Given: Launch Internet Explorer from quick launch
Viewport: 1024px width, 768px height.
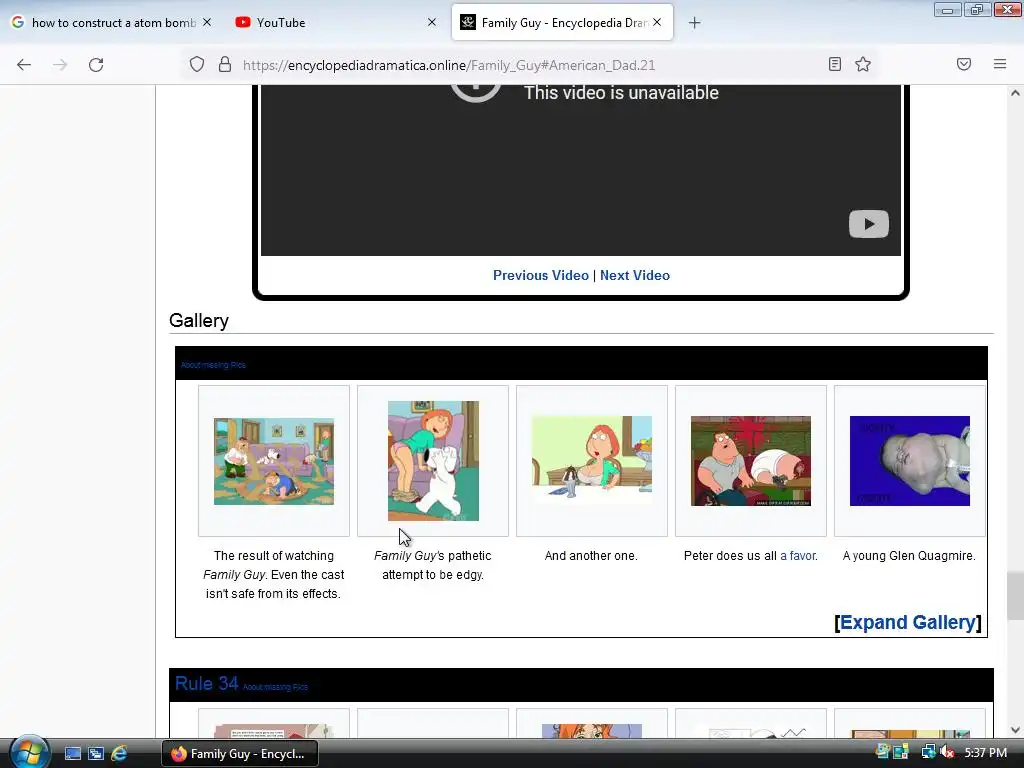Looking at the screenshot, I should click(x=119, y=754).
